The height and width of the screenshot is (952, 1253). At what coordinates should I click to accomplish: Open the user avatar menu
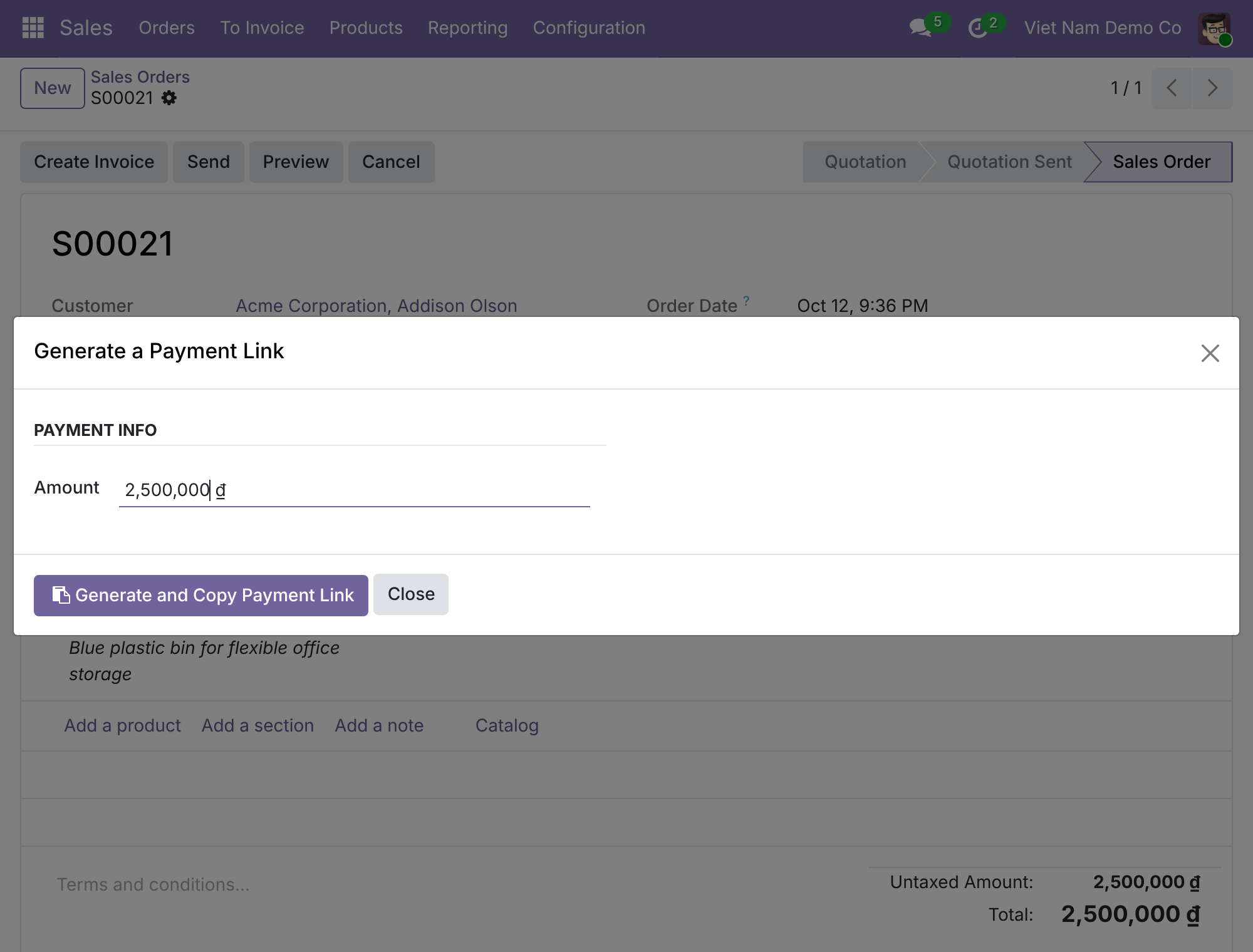[1214, 29]
